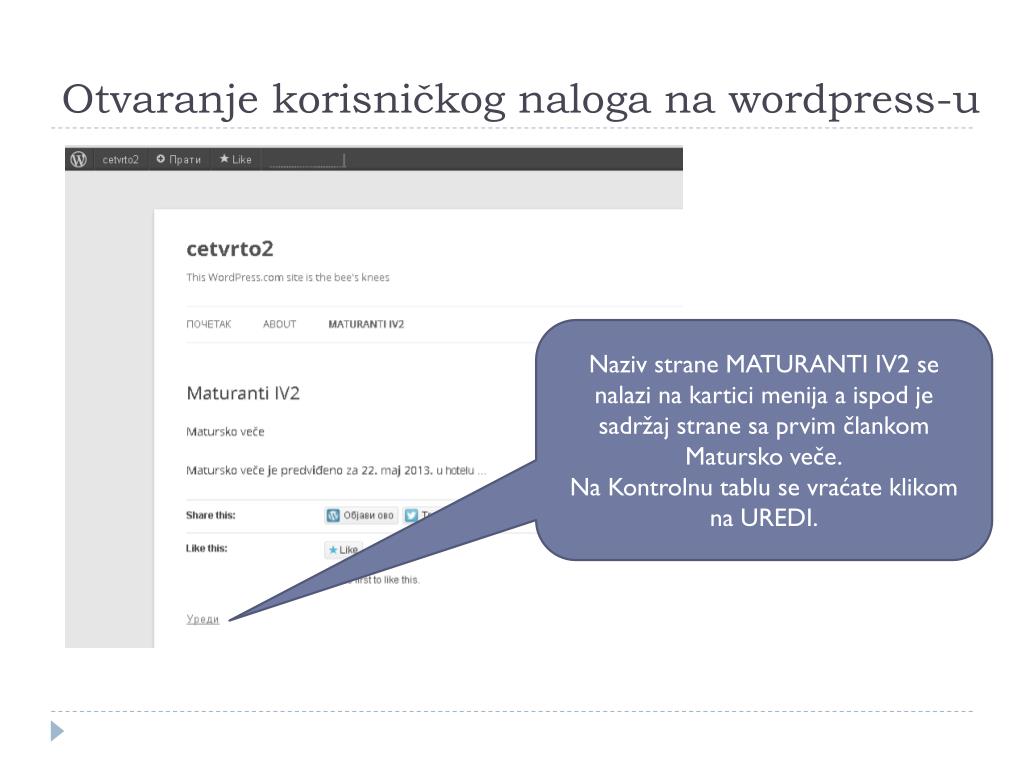Open the ABOUT menu tab
Screen dimensions: 1024x768
coord(280,324)
